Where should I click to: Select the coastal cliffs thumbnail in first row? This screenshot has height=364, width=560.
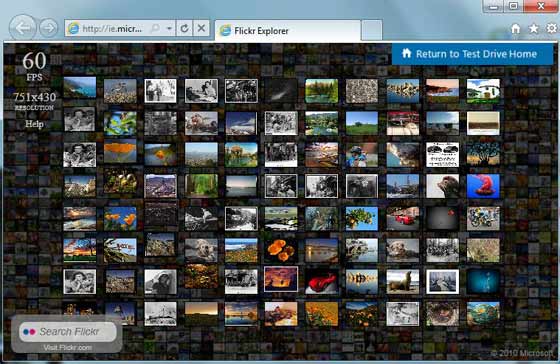coord(80,88)
